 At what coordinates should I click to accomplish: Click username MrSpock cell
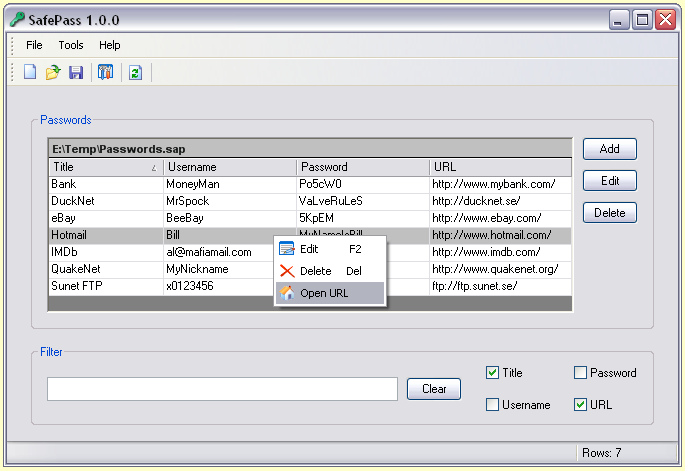tap(230, 201)
